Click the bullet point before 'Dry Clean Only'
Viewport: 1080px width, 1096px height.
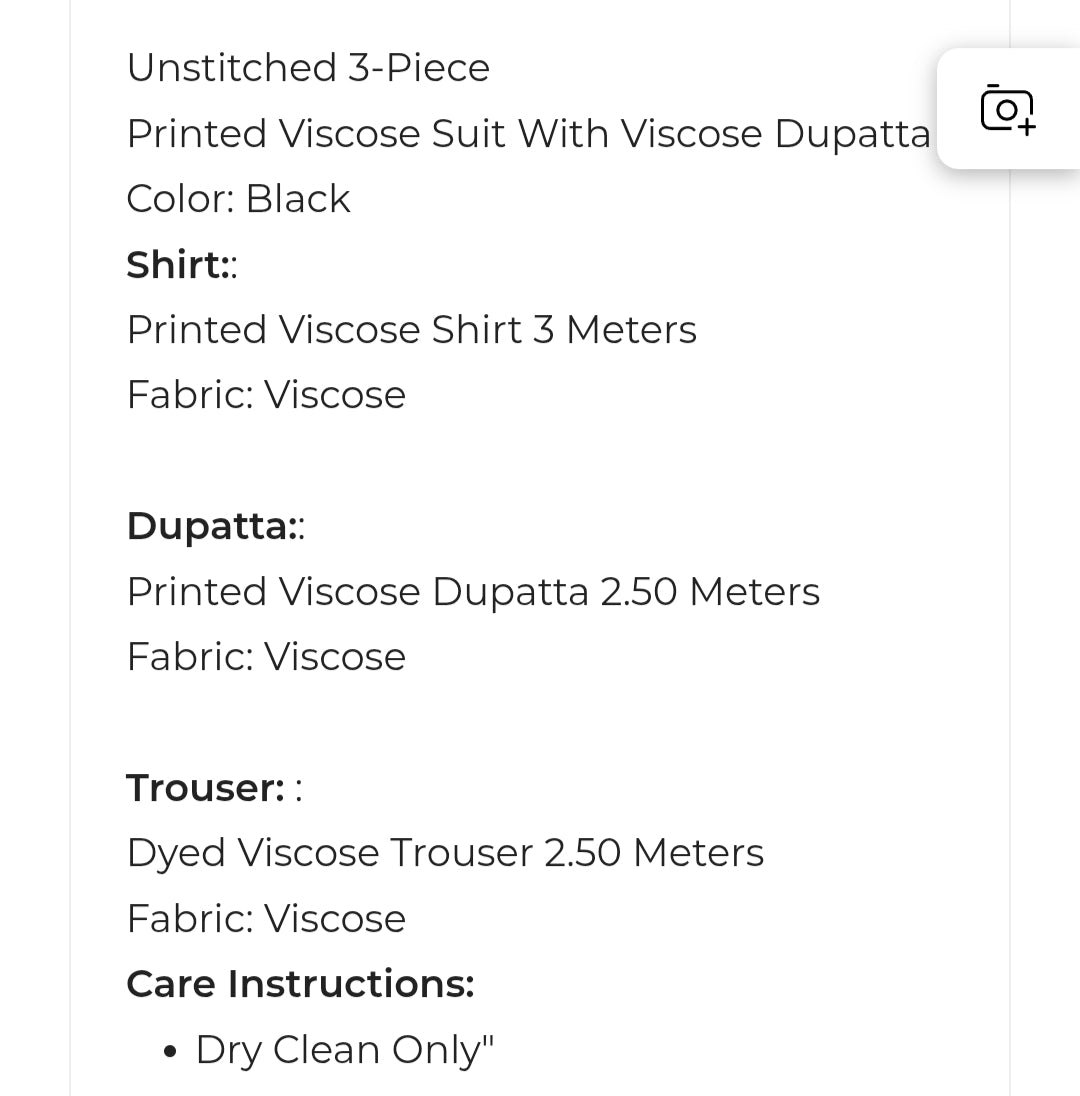tap(171, 1052)
